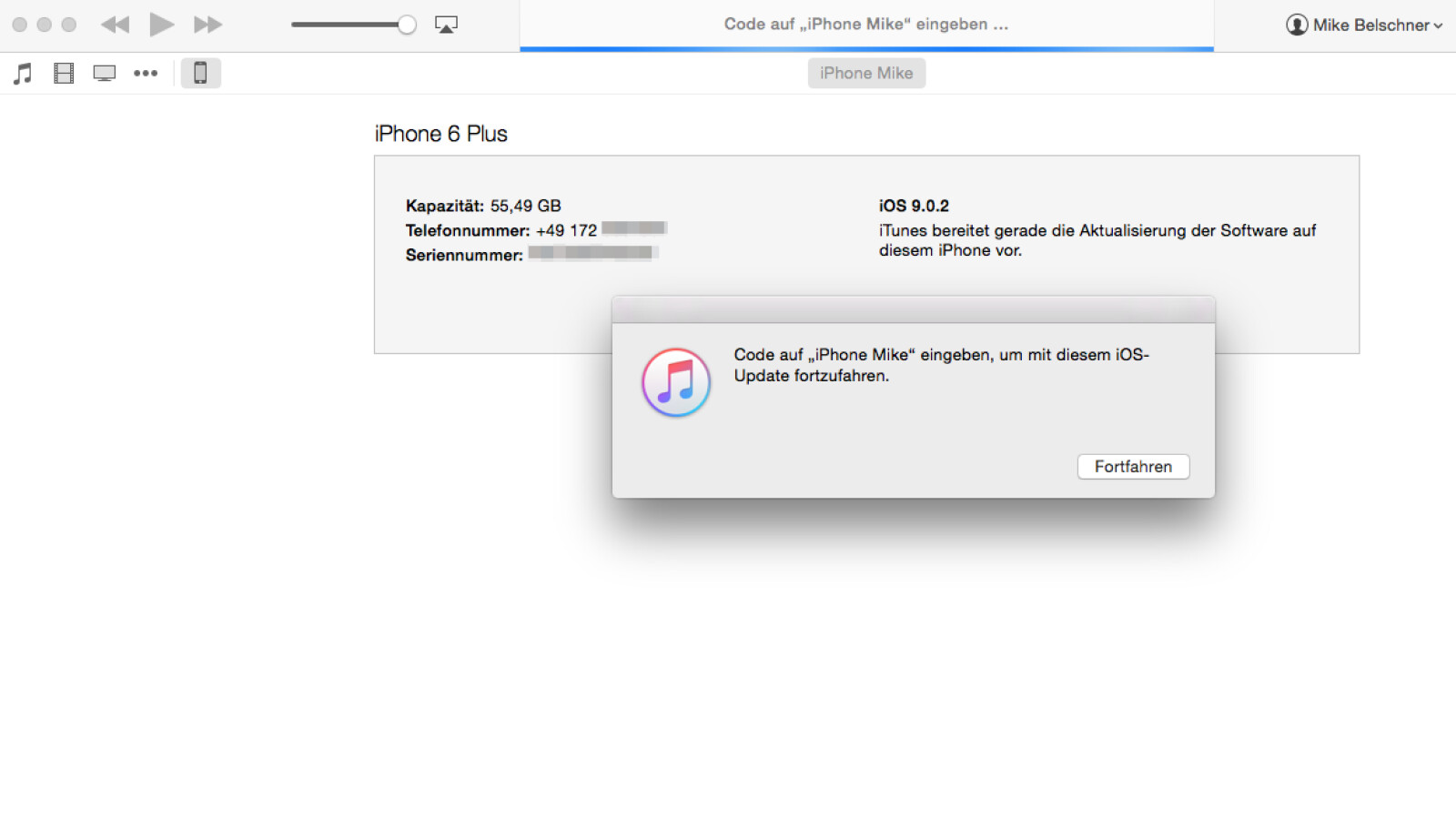The width and height of the screenshot is (1456, 819).
Task: Open more media types via ellipsis icon
Action: pyautogui.click(x=146, y=73)
